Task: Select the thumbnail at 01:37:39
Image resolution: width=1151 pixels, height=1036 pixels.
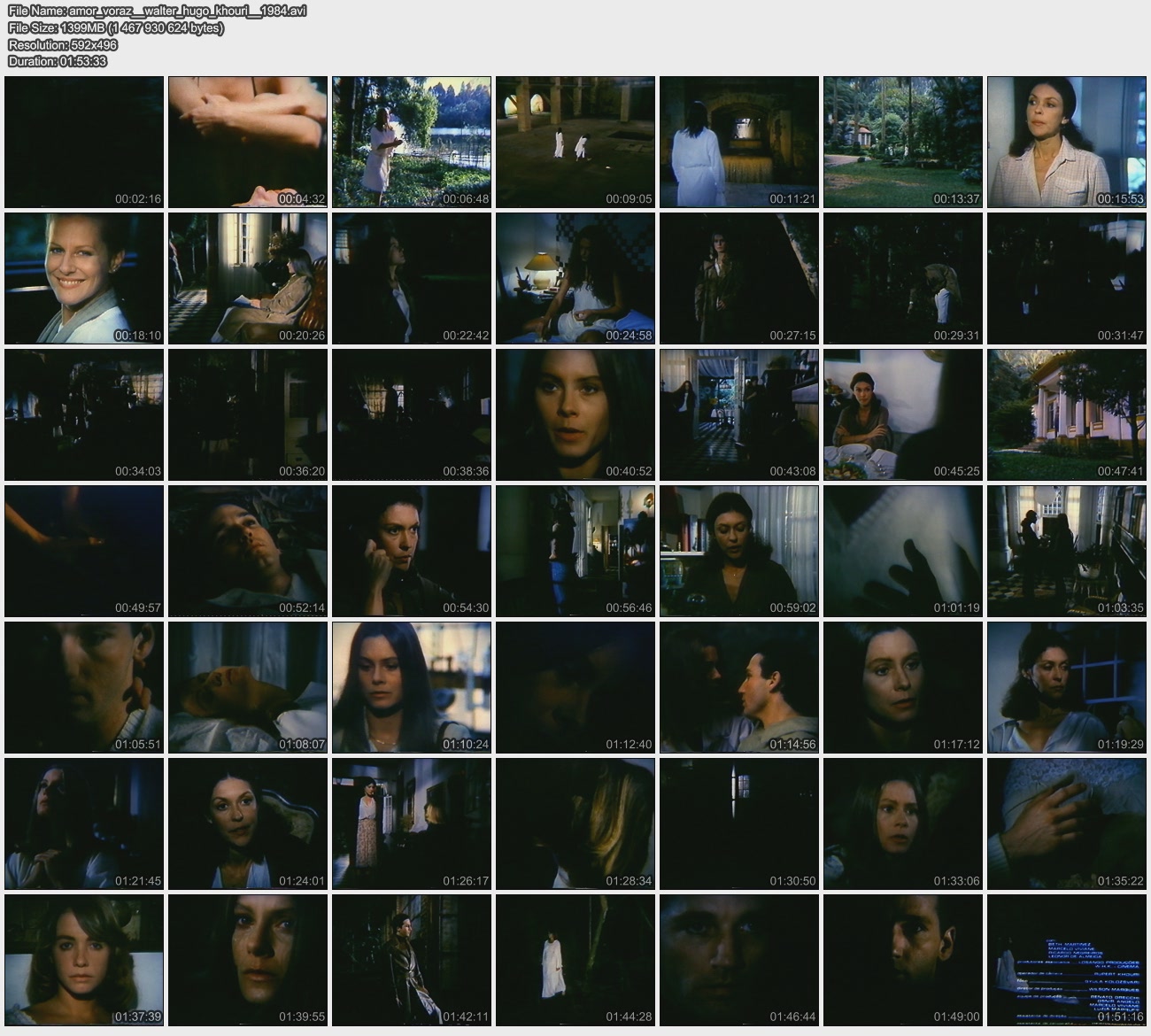Action: point(84,960)
